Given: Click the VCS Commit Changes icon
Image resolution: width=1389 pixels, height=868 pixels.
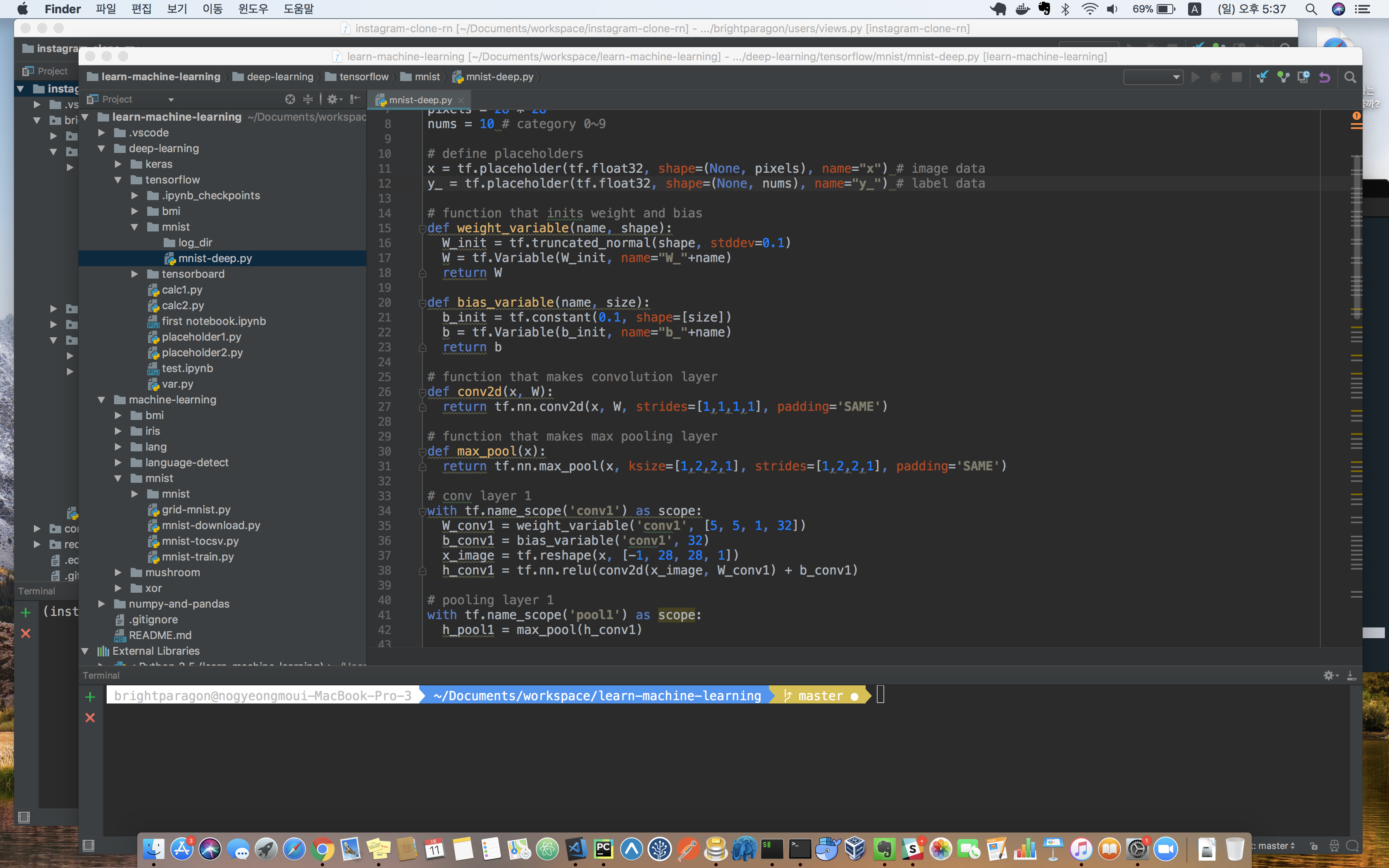Looking at the screenshot, I should click(1283, 77).
